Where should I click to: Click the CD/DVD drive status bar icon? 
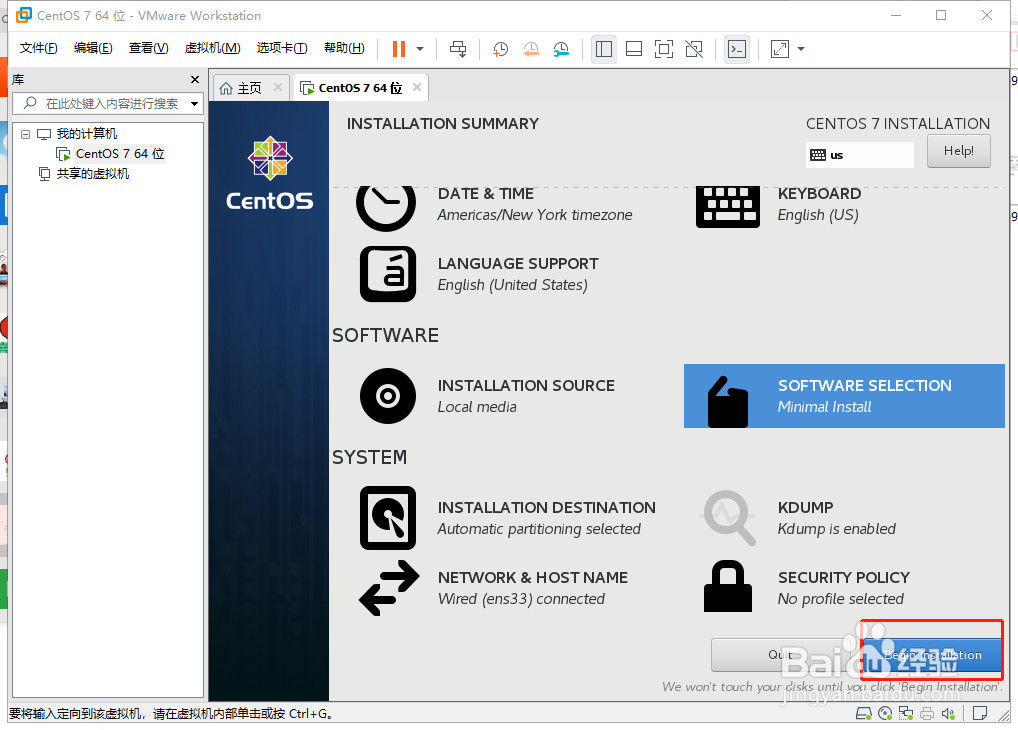click(884, 714)
